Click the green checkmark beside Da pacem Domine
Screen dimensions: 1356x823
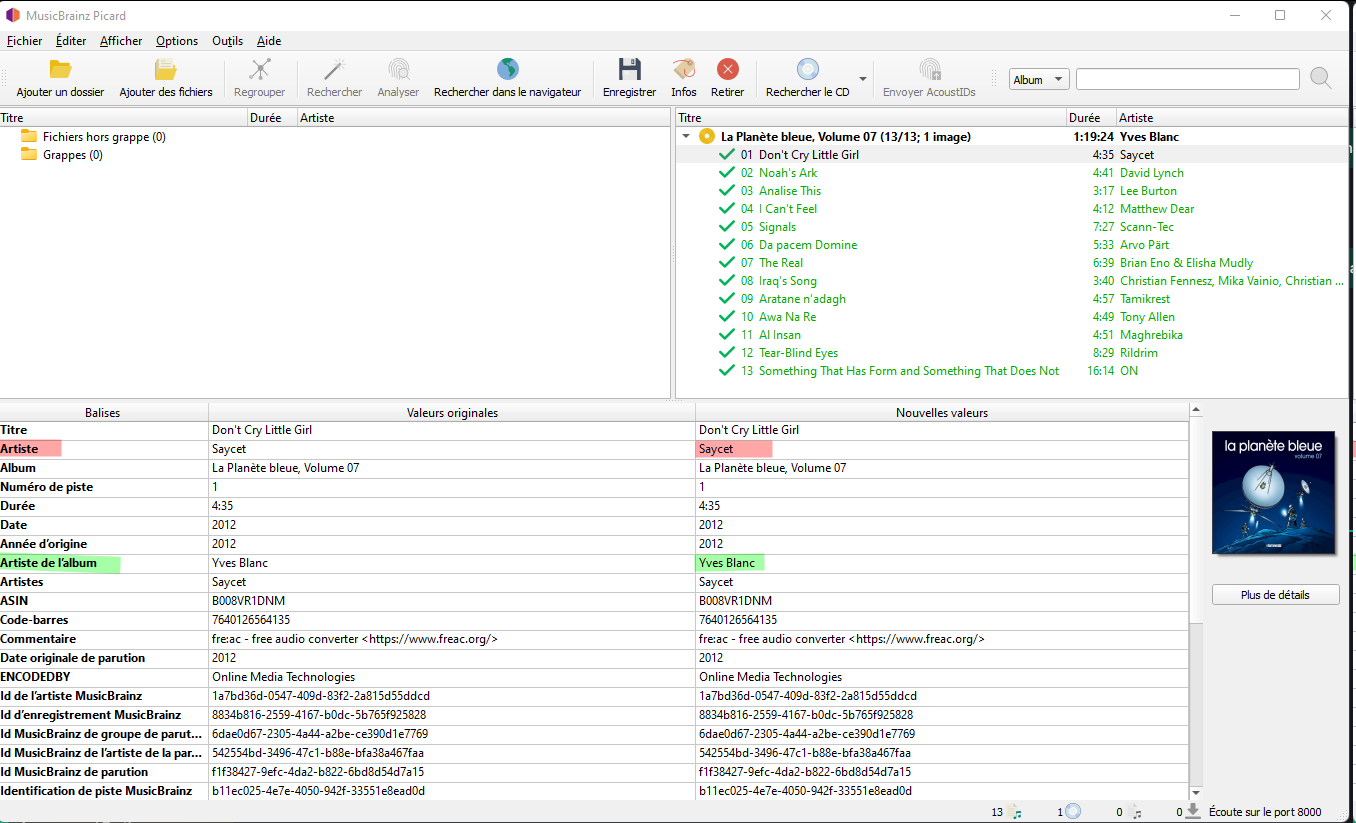point(727,245)
